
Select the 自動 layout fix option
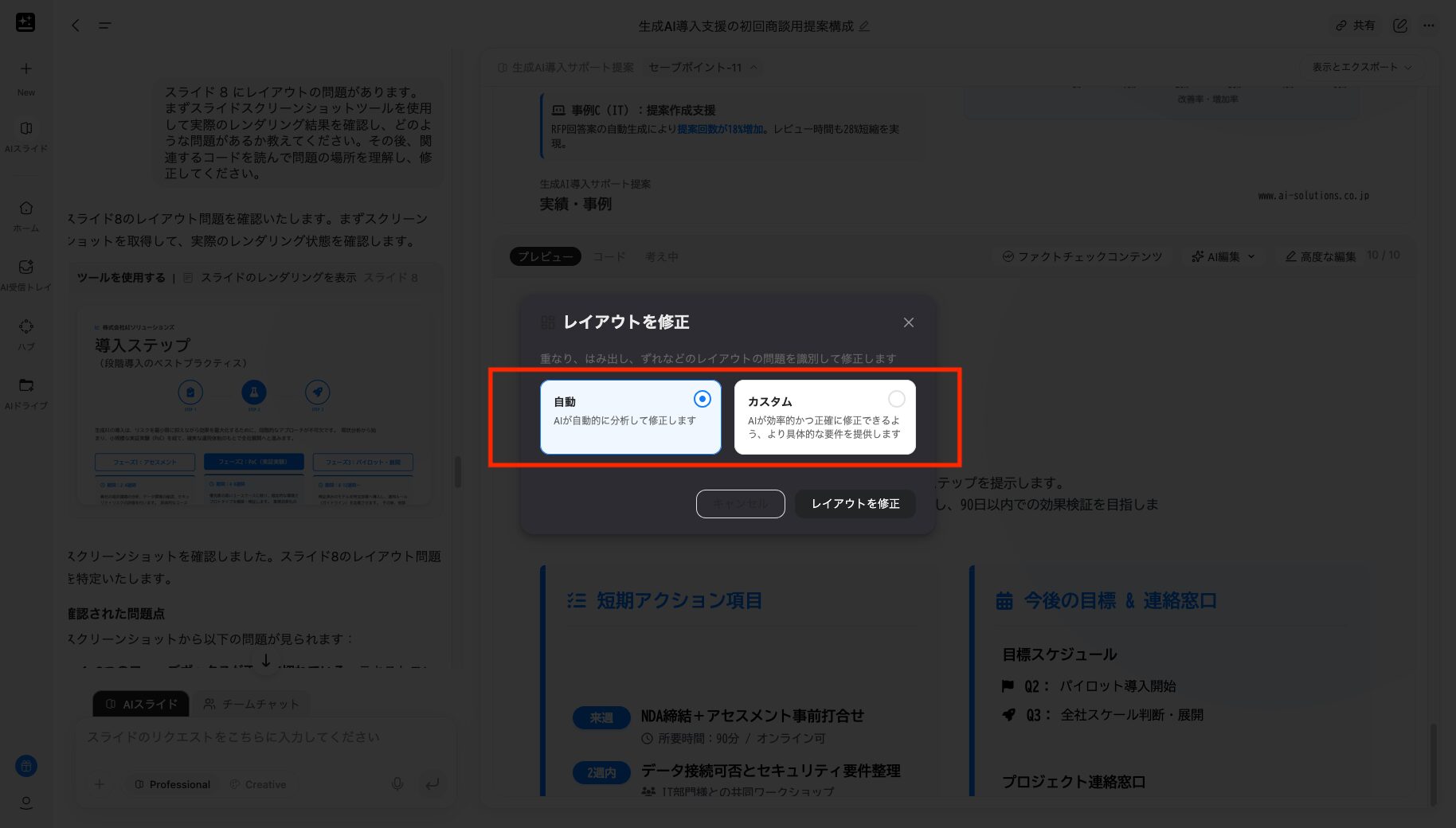coord(630,416)
